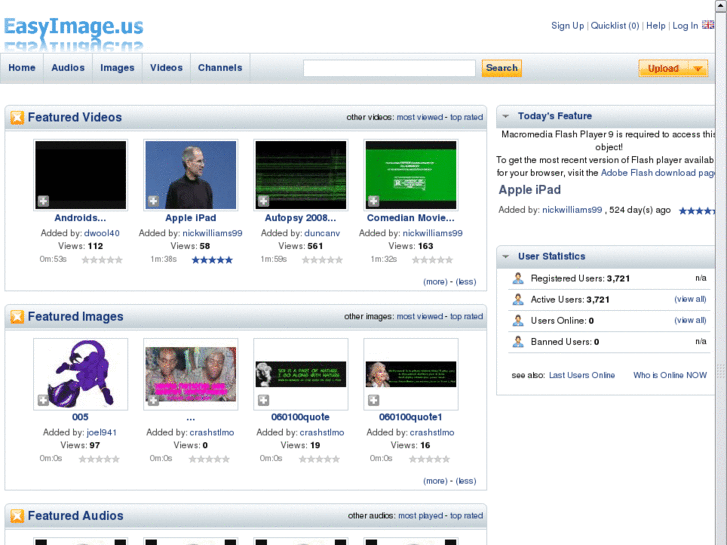
Task: Open the Autopsy 2008 video thumbnail
Action: pyautogui.click(x=301, y=175)
